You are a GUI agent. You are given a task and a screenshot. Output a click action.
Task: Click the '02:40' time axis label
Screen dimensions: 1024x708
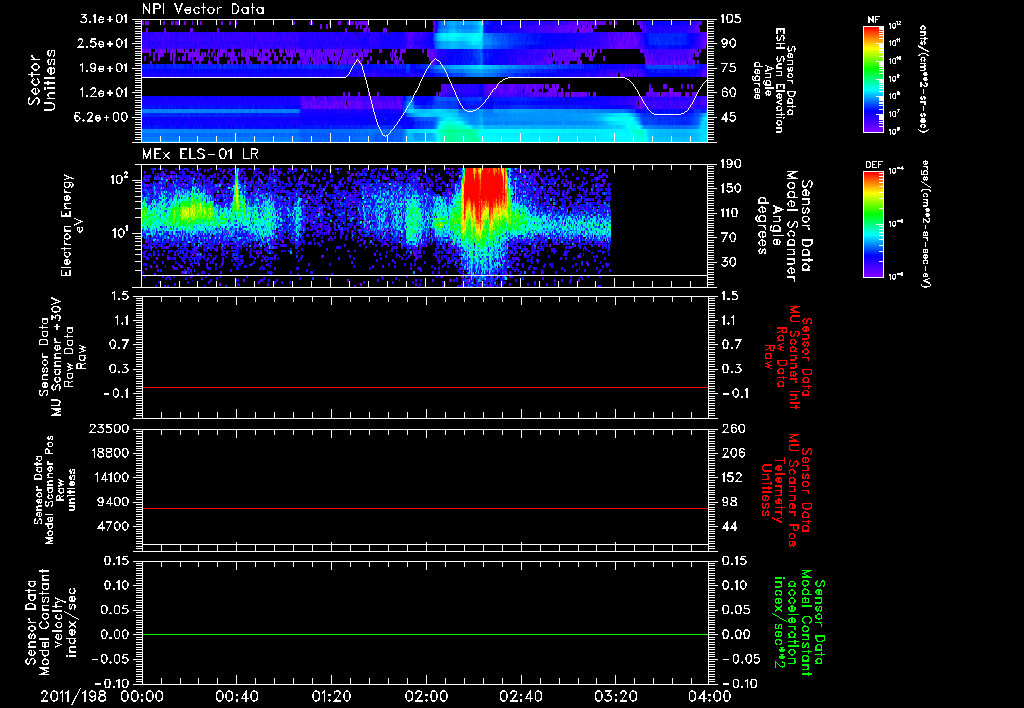pyautogui.click(x=520, y=696)
